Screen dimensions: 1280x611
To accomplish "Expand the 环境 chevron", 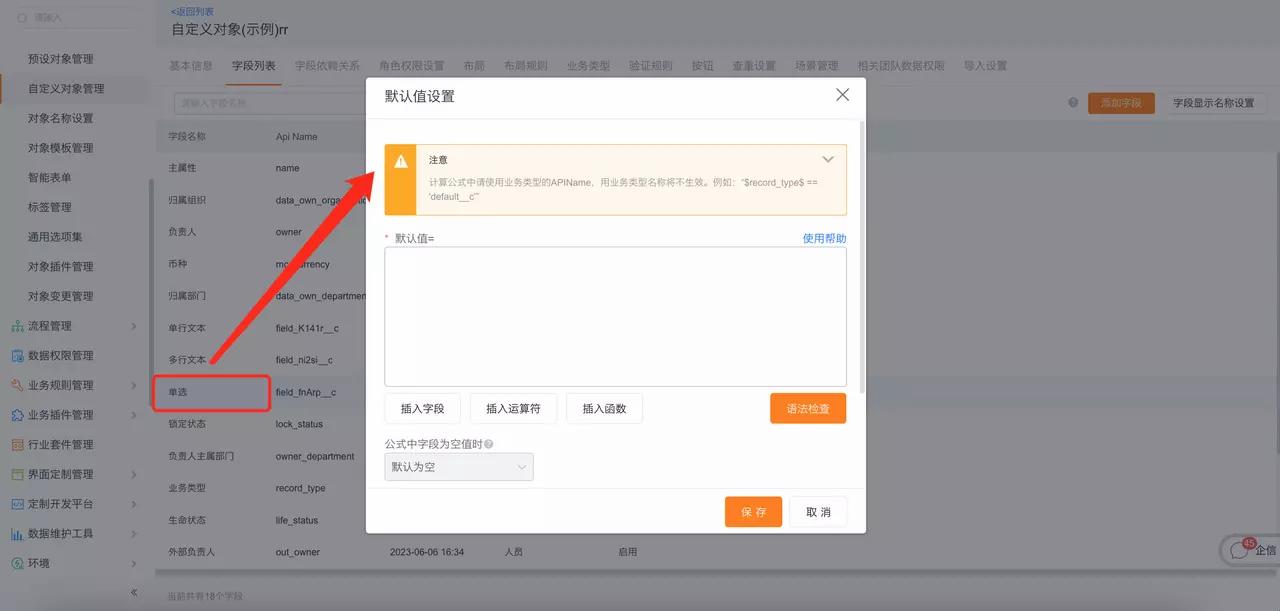I will 134,563.
